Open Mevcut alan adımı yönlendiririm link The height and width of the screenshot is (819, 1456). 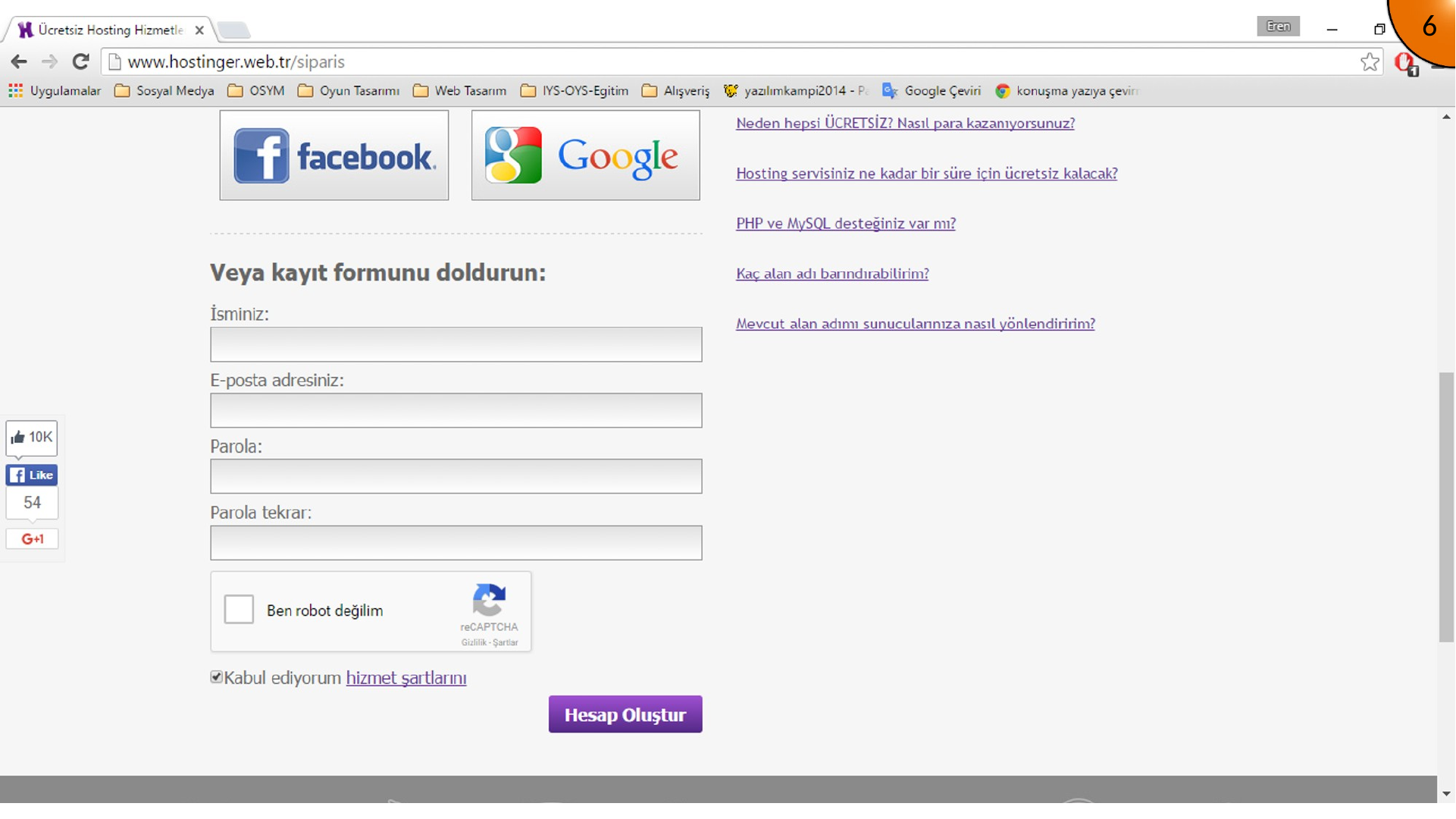click(x=916, y=324)
